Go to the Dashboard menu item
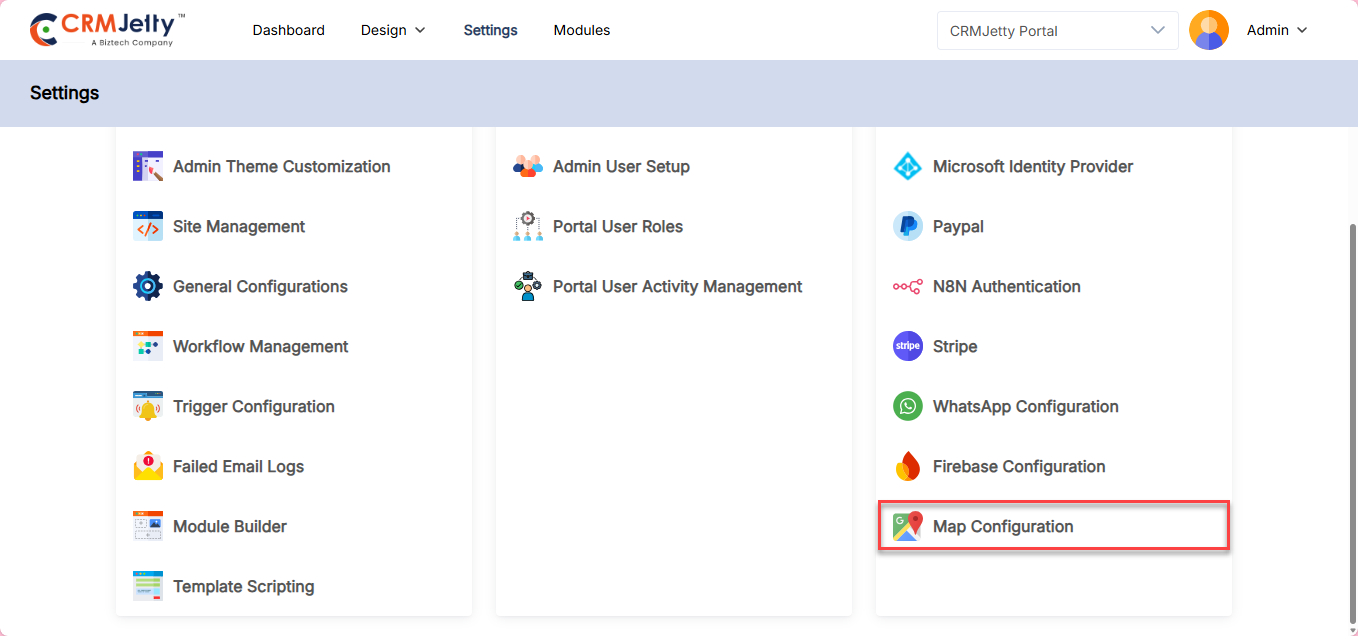The width and height of the screenshot is (1358, 636). (288, 30)
